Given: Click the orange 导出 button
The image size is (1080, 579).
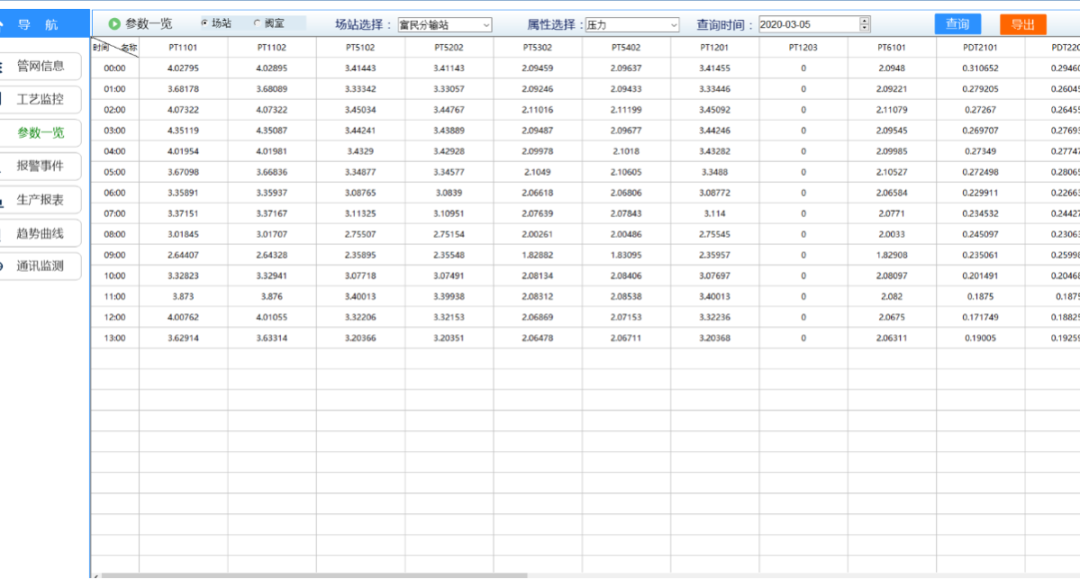Looking at the screenshot, I should [x=1023, y=25].
